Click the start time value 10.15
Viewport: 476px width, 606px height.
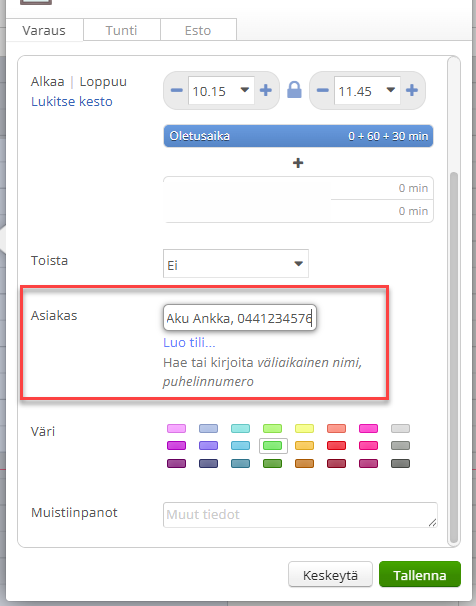click(x=209, y=91)
